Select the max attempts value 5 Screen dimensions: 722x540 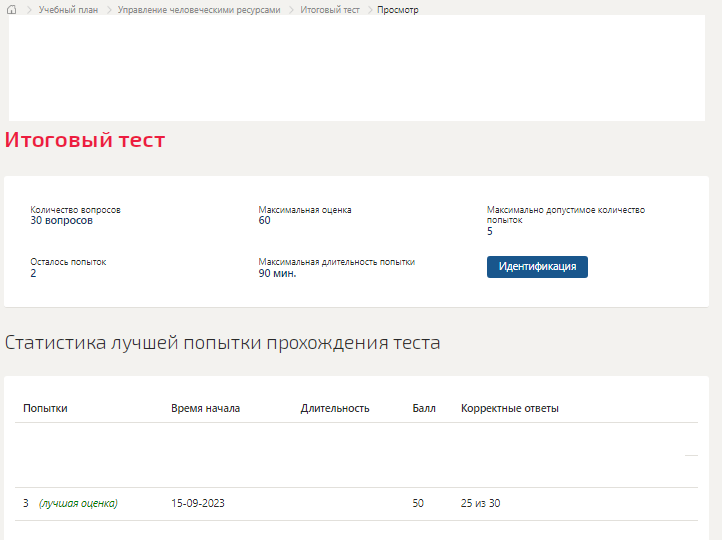click(490, 231)
